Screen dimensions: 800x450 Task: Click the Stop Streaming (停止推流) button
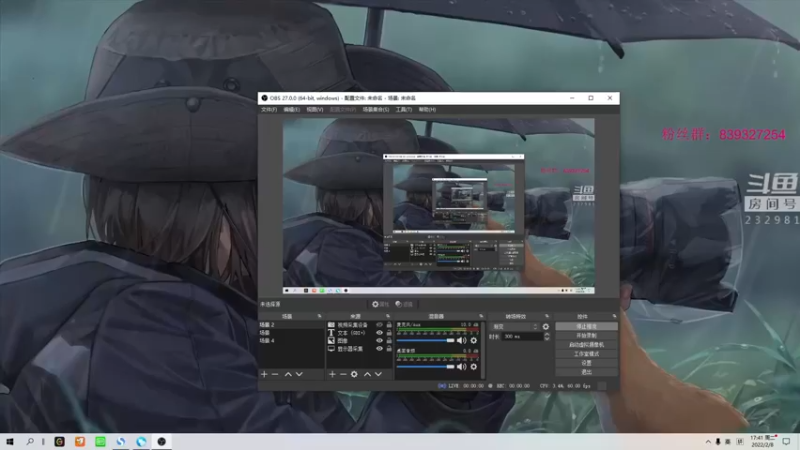click(x=586, y=326)
